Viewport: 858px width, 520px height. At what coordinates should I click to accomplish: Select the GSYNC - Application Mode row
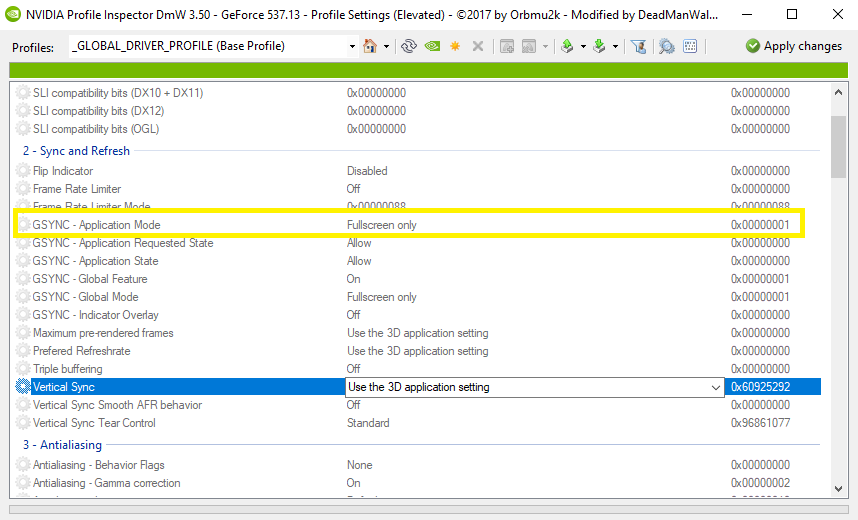pos(96,225)
